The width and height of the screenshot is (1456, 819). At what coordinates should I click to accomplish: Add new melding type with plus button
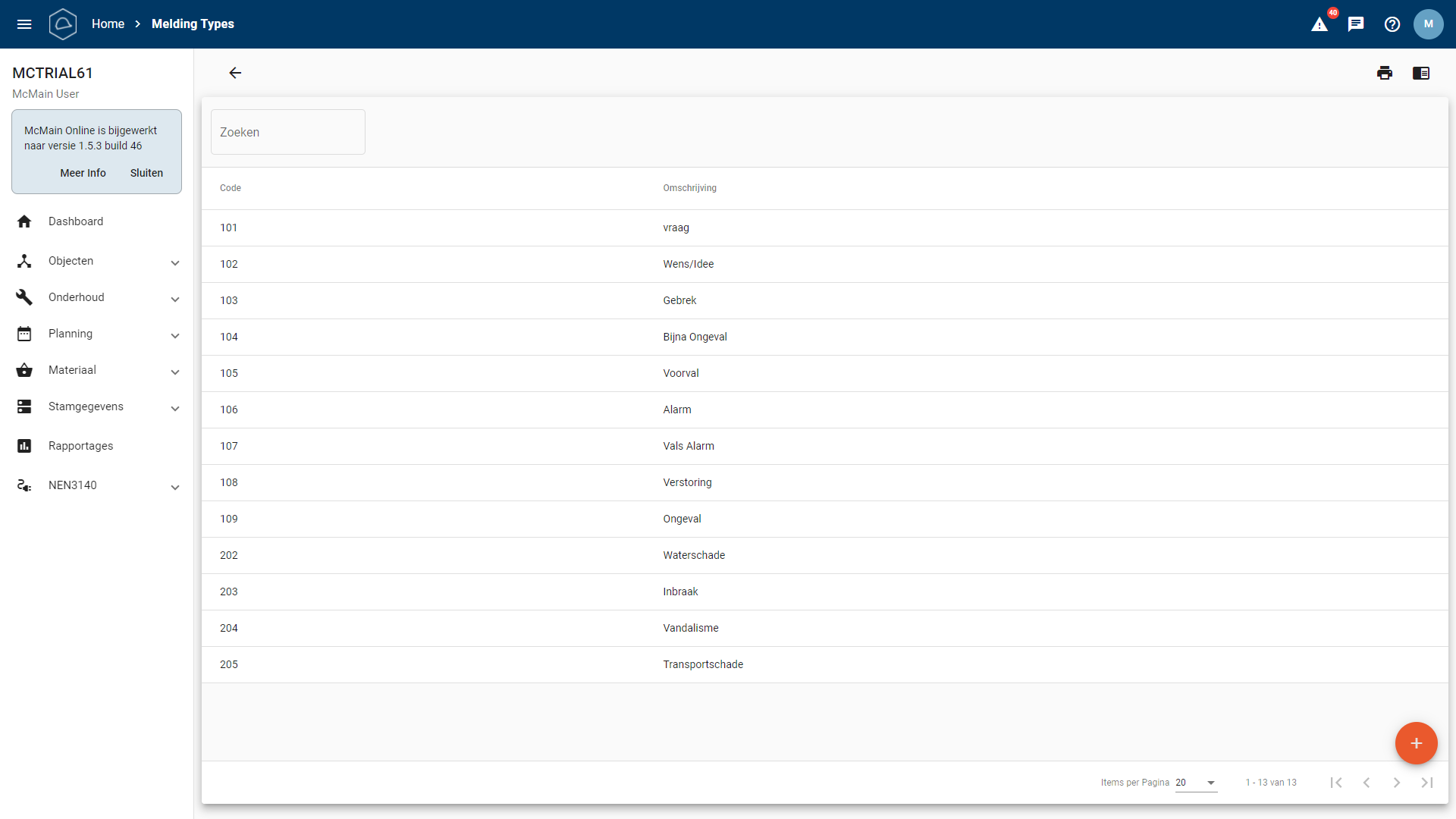click(1416, 743)
